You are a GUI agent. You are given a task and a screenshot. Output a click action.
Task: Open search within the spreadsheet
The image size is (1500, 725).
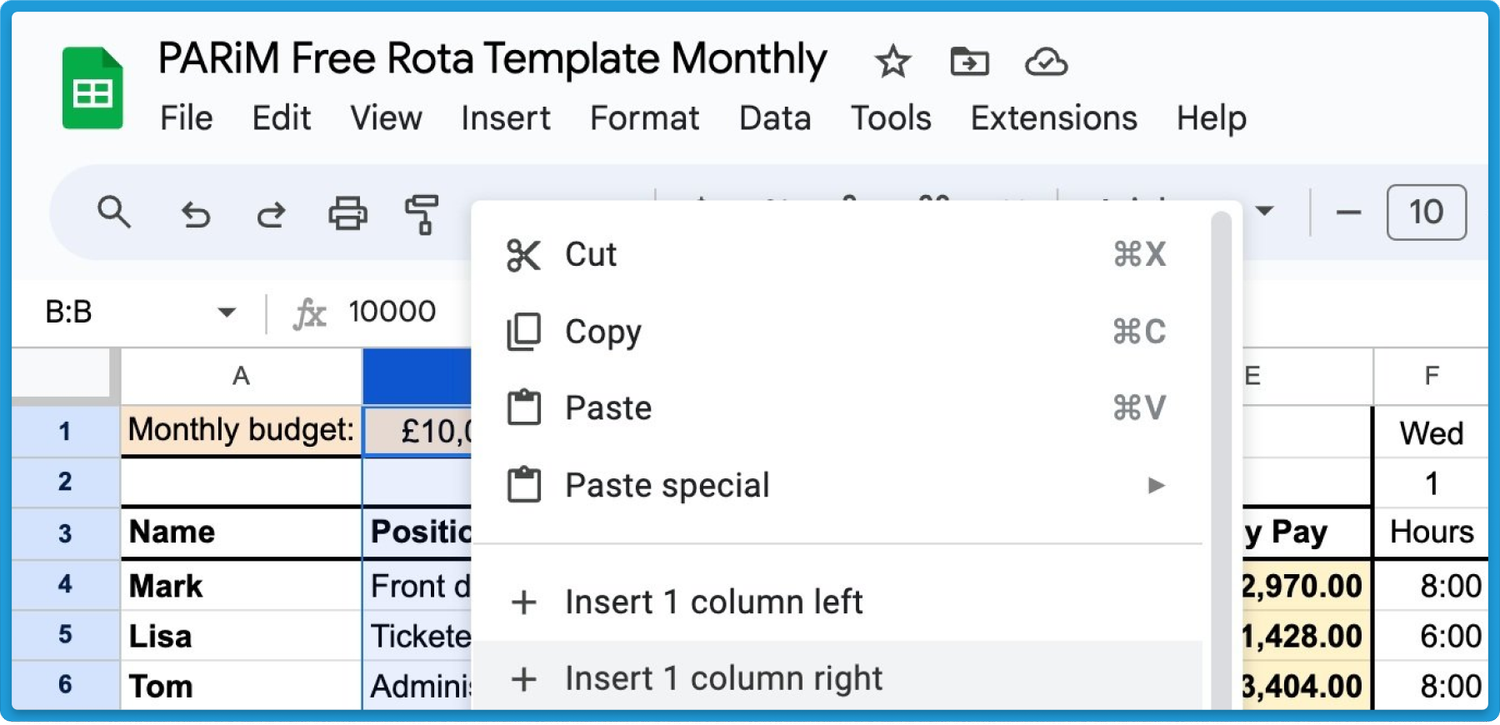115,213
